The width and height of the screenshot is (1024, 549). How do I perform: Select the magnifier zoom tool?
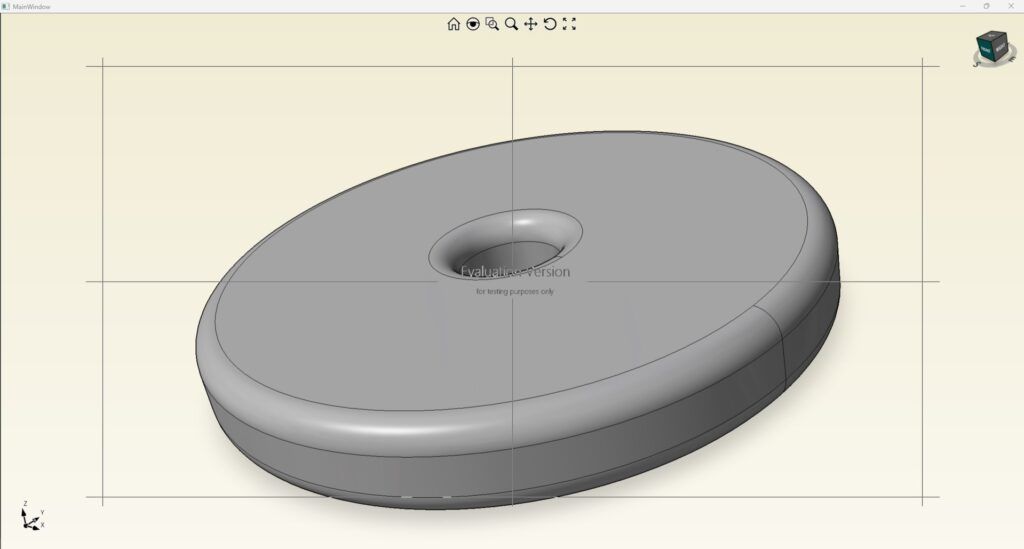point(511,24)
